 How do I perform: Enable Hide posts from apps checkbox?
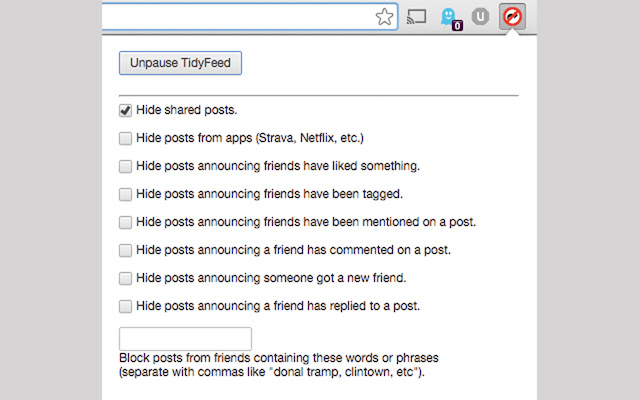pyautogui.click(x=125, y=138)
